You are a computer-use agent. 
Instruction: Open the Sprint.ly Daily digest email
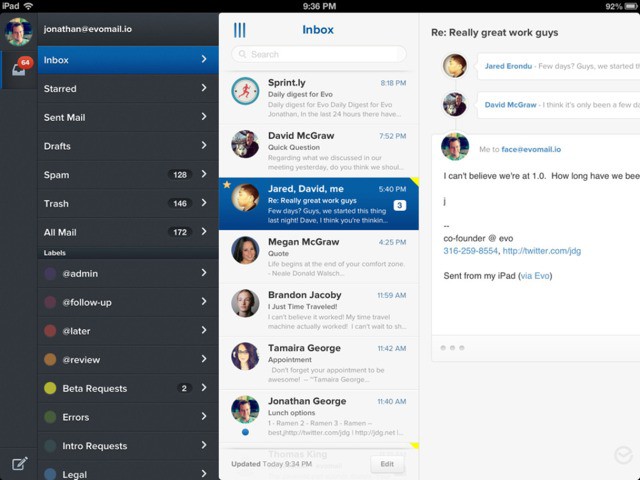(x=319, y=98)
